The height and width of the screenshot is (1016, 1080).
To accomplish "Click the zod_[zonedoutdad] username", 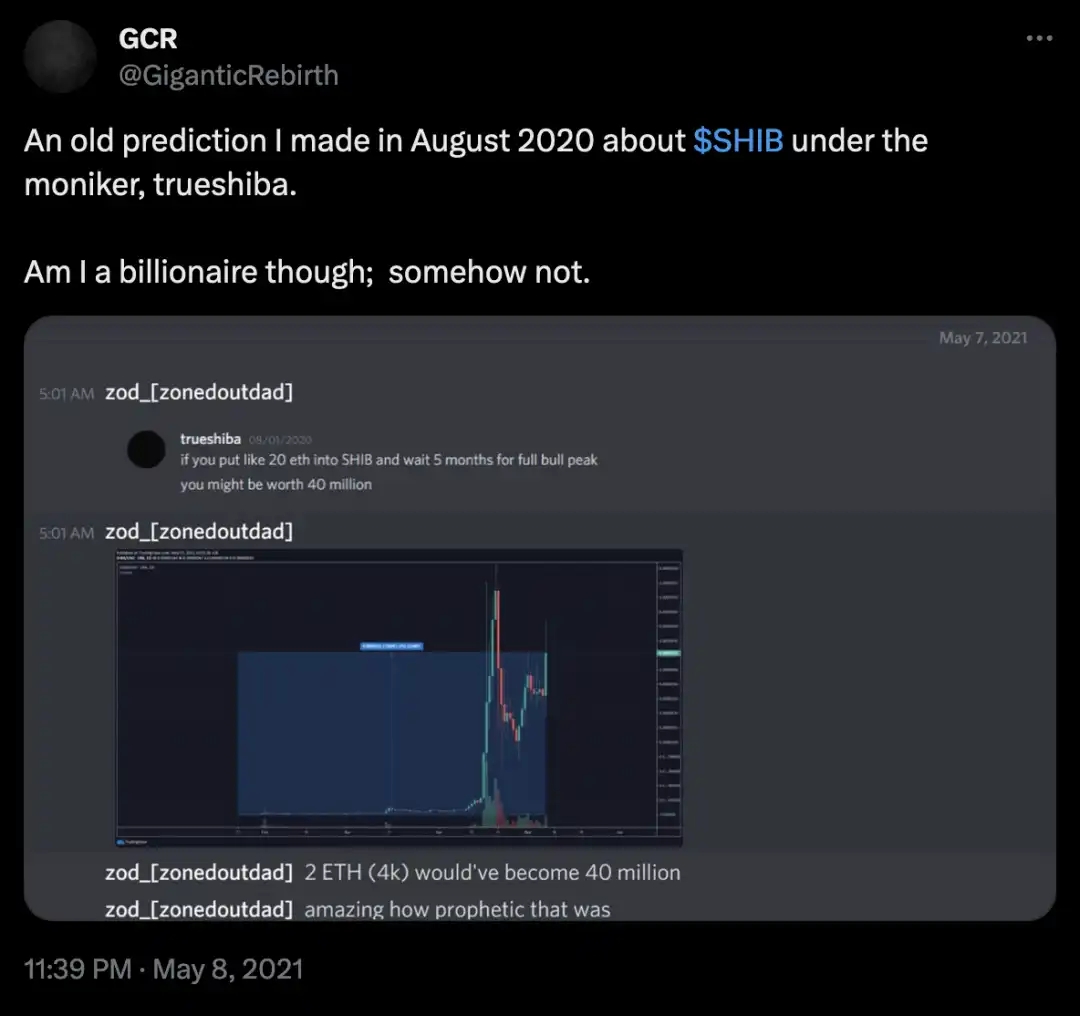I will click(198, 392).
